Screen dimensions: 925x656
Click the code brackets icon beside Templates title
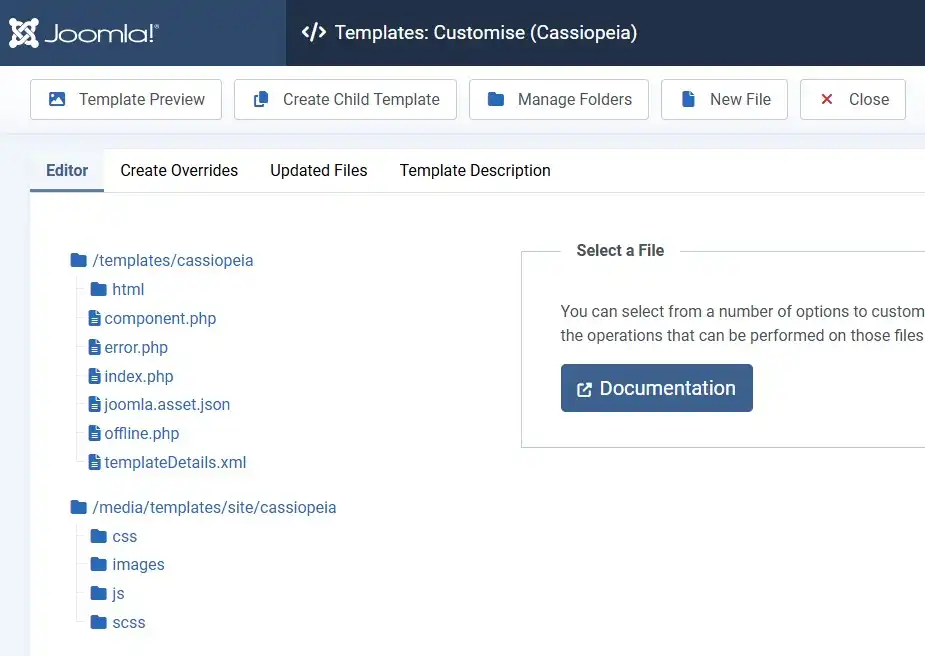click(314, 32)
